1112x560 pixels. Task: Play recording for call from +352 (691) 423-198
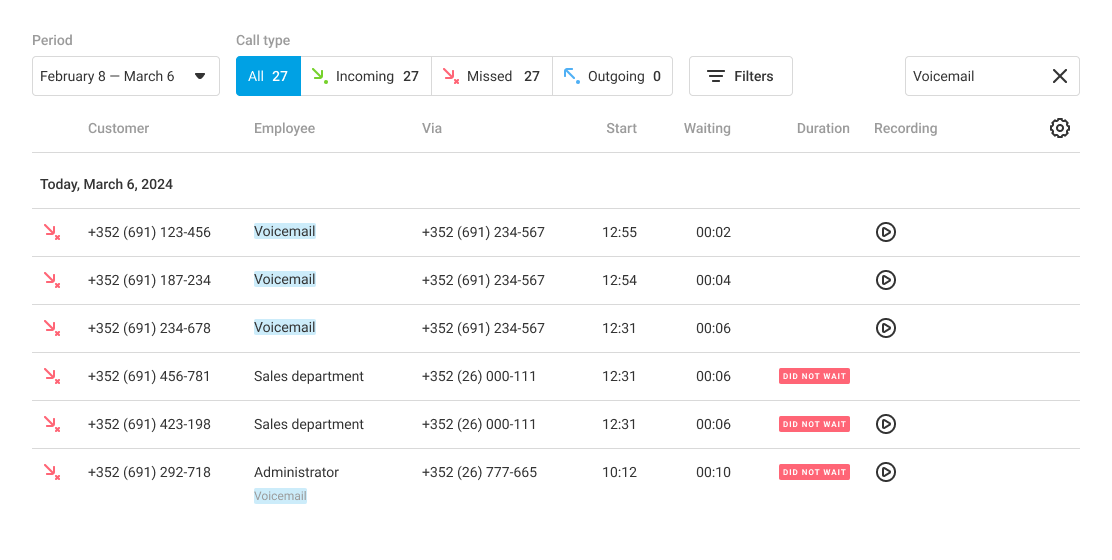point(885,424)
